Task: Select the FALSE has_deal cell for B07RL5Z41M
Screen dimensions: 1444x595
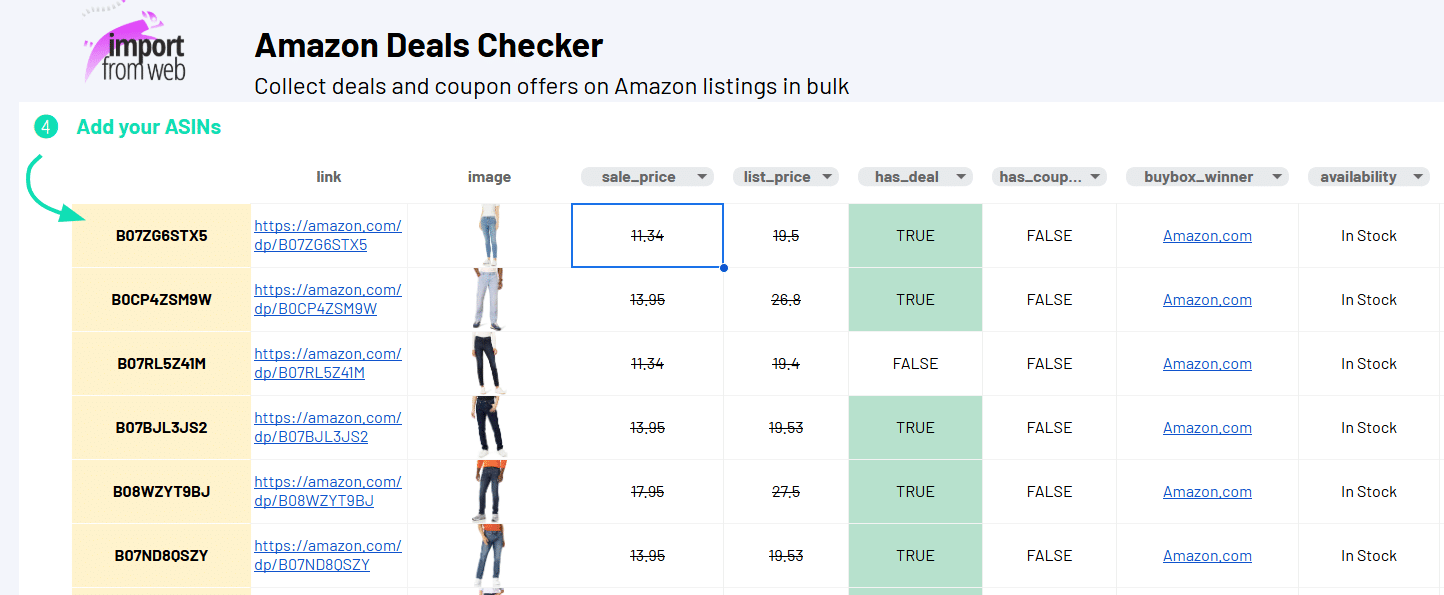Action: [x=915, y=364]
